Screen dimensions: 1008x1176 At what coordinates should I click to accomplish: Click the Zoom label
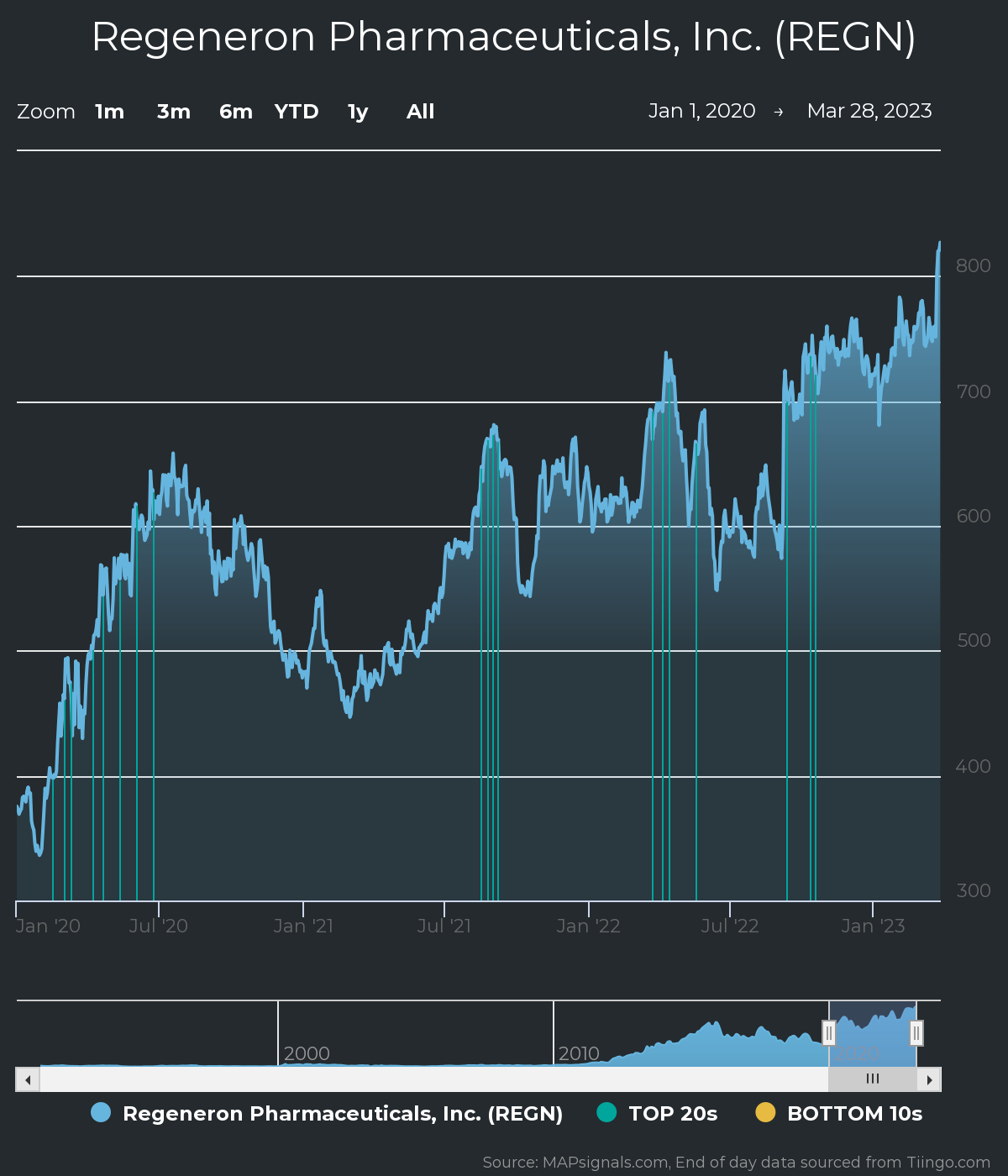[46, 112]
